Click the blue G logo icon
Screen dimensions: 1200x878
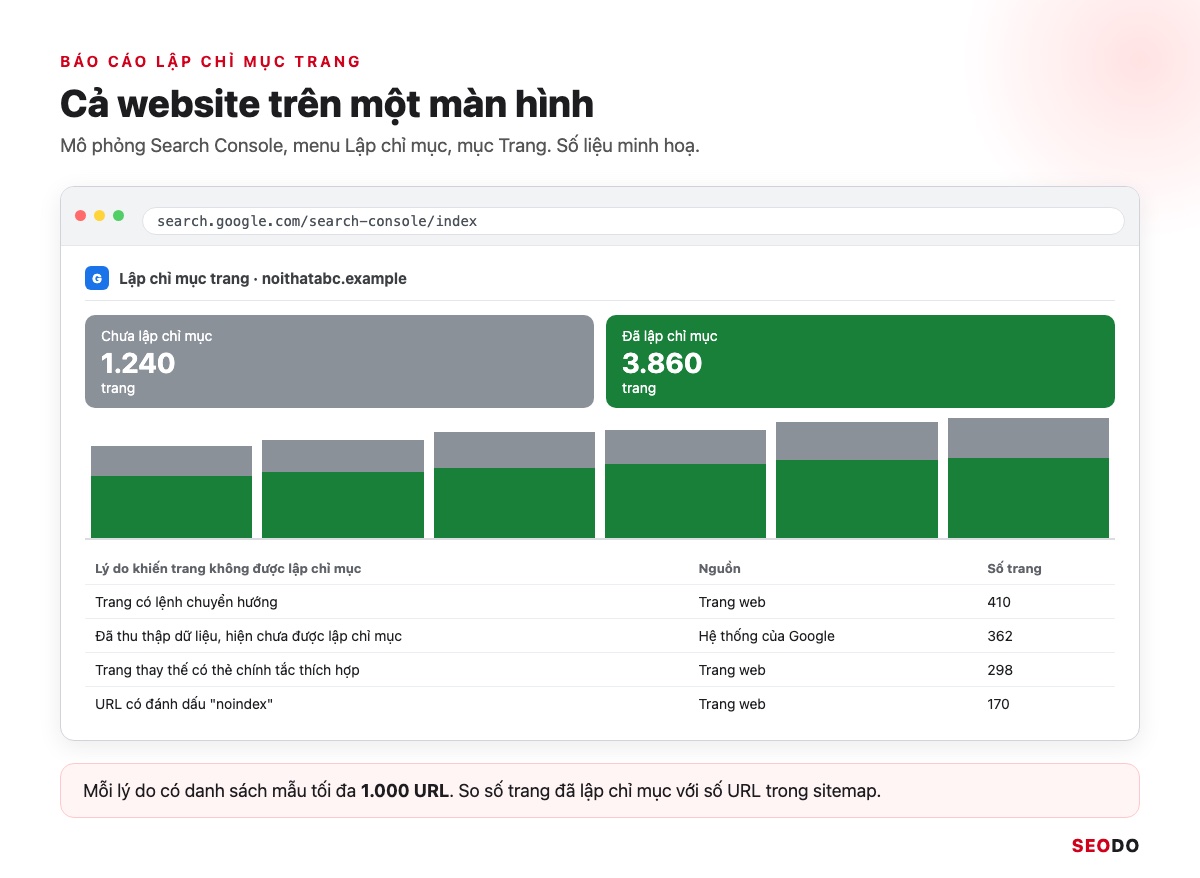(97, 278)
